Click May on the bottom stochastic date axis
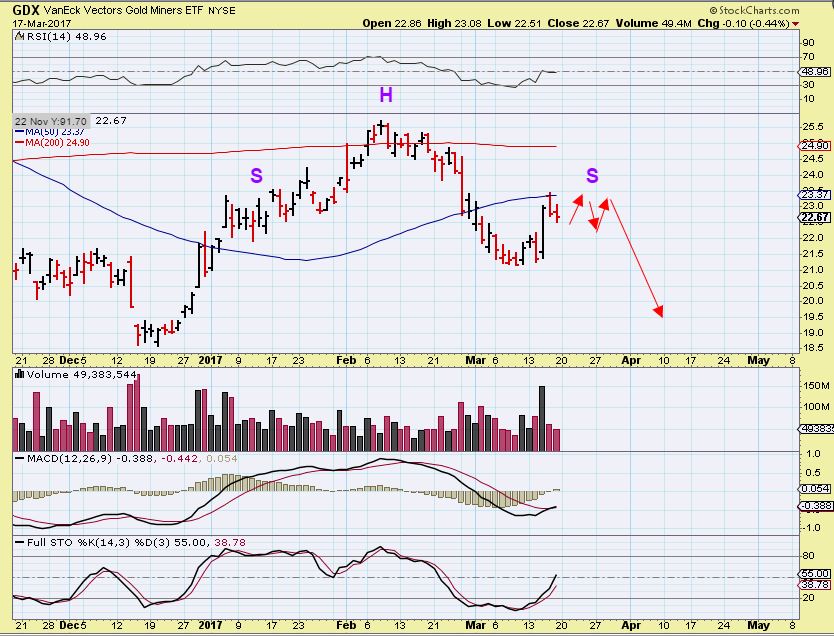Screen dimensions: 834x636 758,625
